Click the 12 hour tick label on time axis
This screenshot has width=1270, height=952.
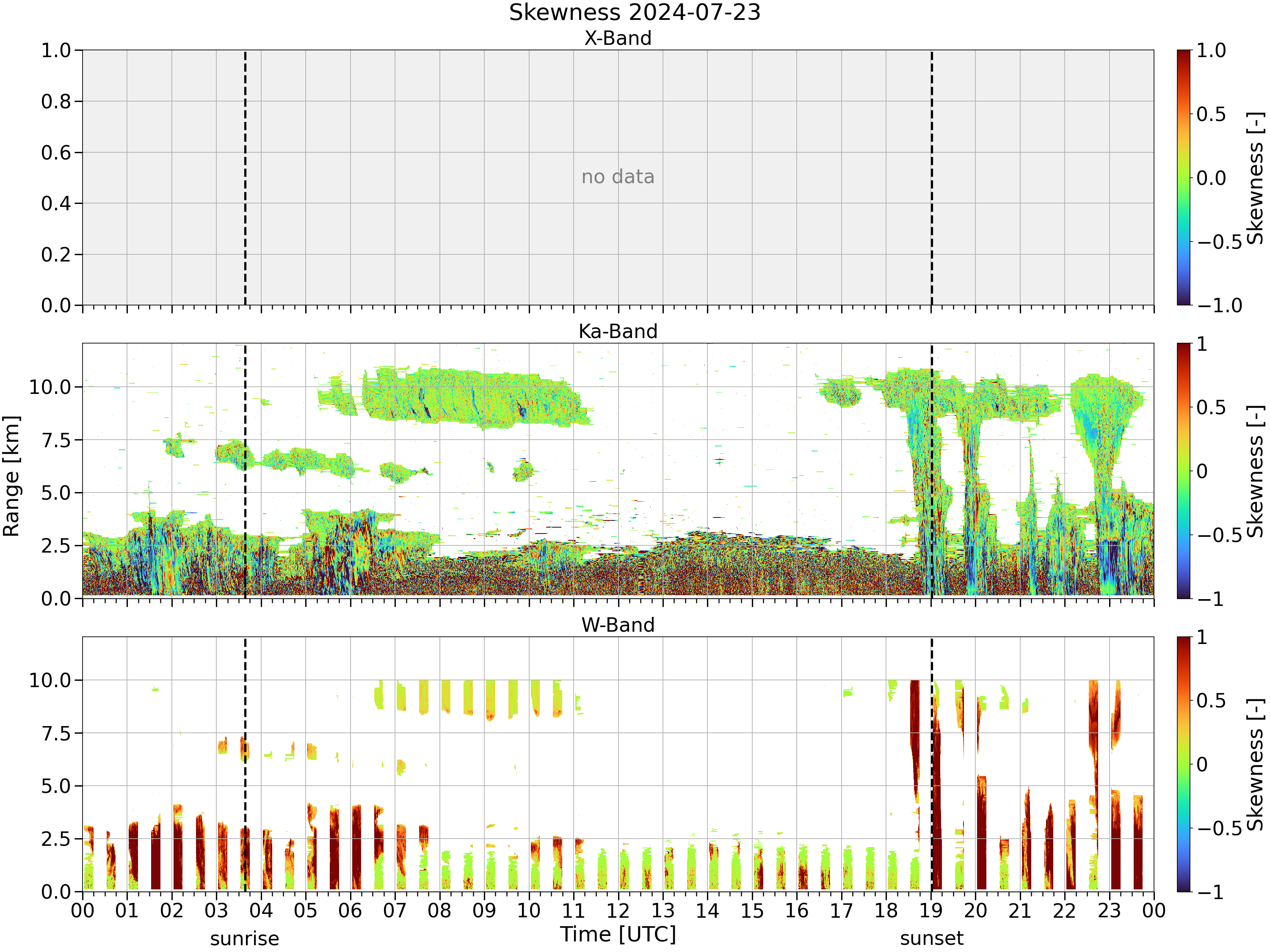[618, 911]
